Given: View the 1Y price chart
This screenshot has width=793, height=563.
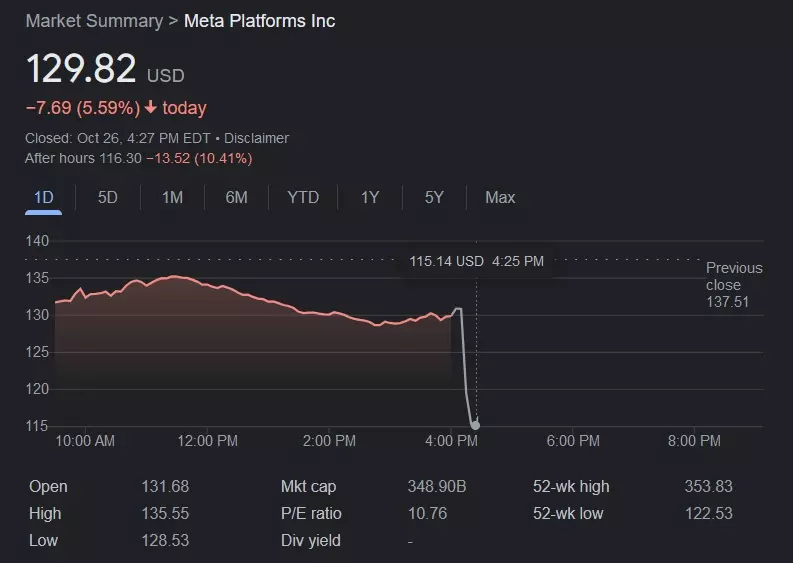Looking at the screenshot, I should tap(369, 198).
